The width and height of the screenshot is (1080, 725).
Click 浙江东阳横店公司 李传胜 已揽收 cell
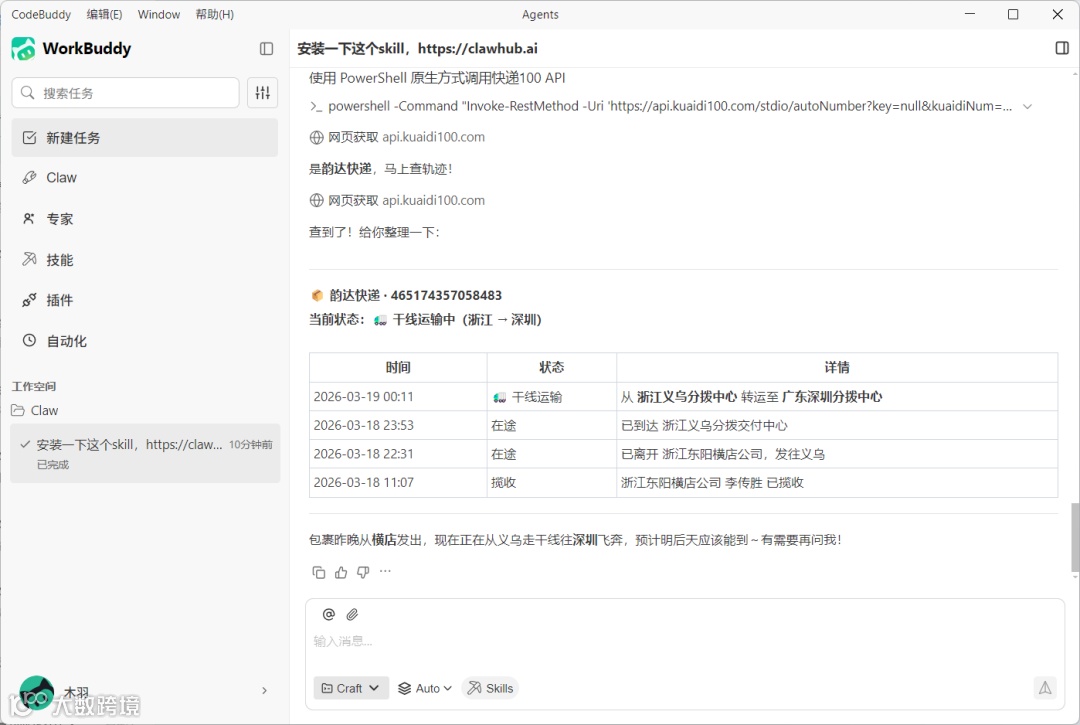(x=837, y=483)
